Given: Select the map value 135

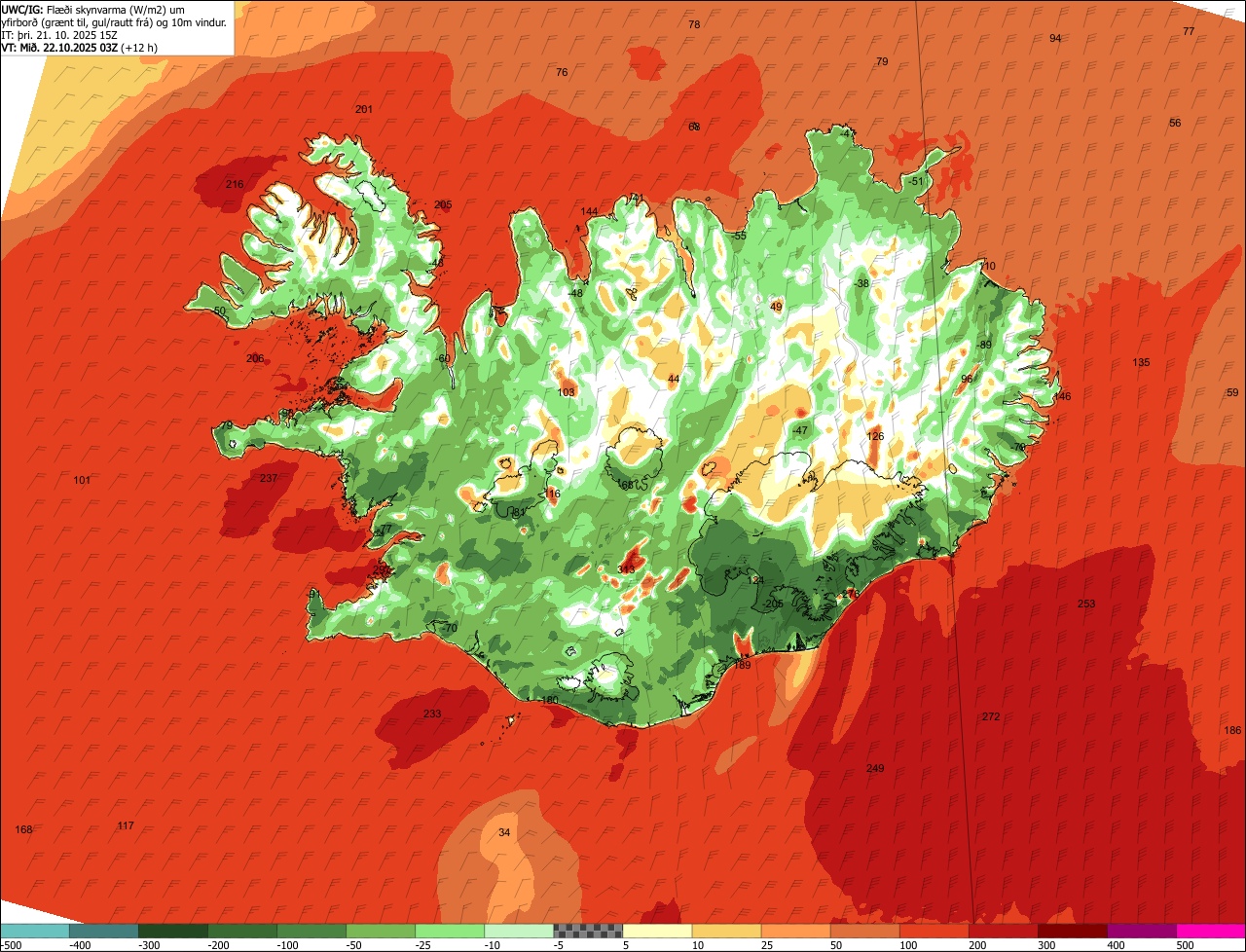Looking at the screenshot, I should pos(1141,363).
